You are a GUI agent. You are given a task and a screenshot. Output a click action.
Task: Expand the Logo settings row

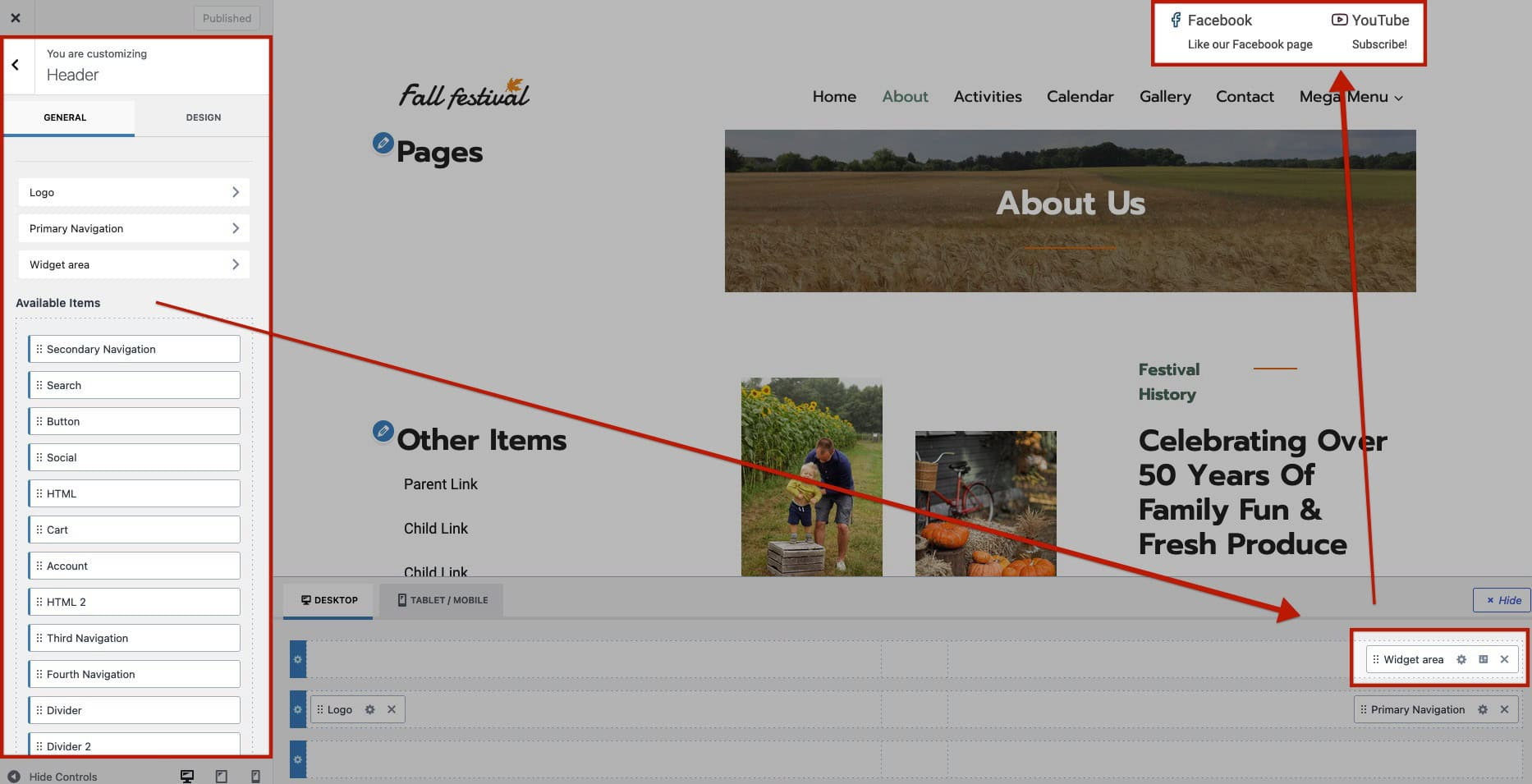pyautogui.click(x=134, y=192)
